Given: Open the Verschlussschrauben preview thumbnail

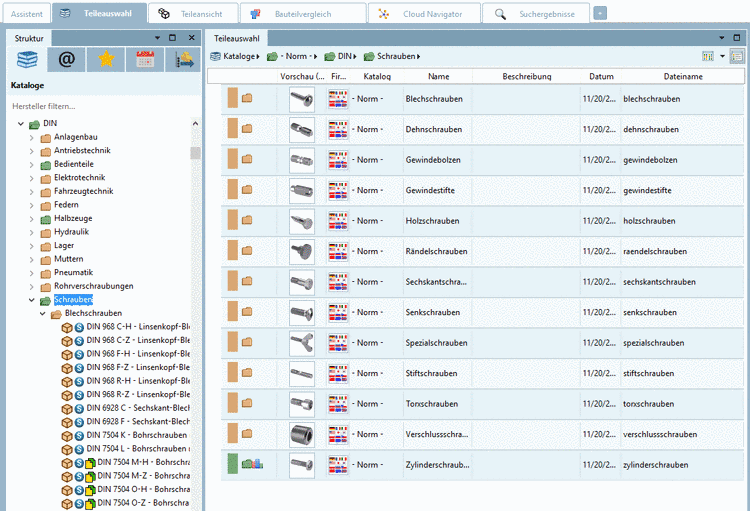Looking at the screenshot, I should click(302, 434).
